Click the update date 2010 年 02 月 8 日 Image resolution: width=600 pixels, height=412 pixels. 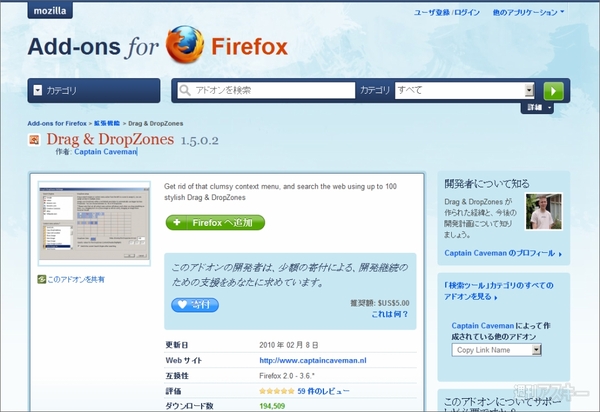coord(289,345)
